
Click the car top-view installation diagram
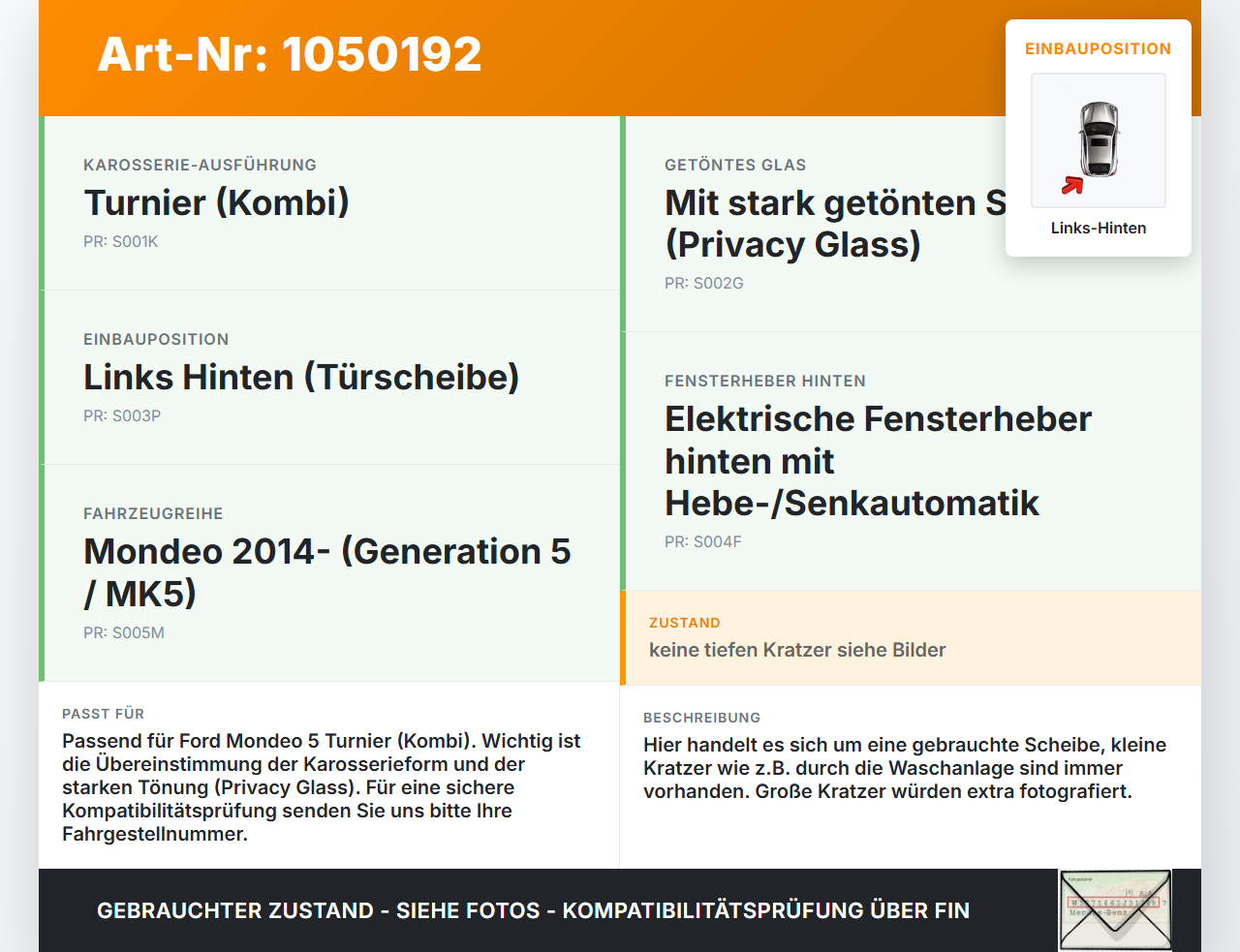1099,140
